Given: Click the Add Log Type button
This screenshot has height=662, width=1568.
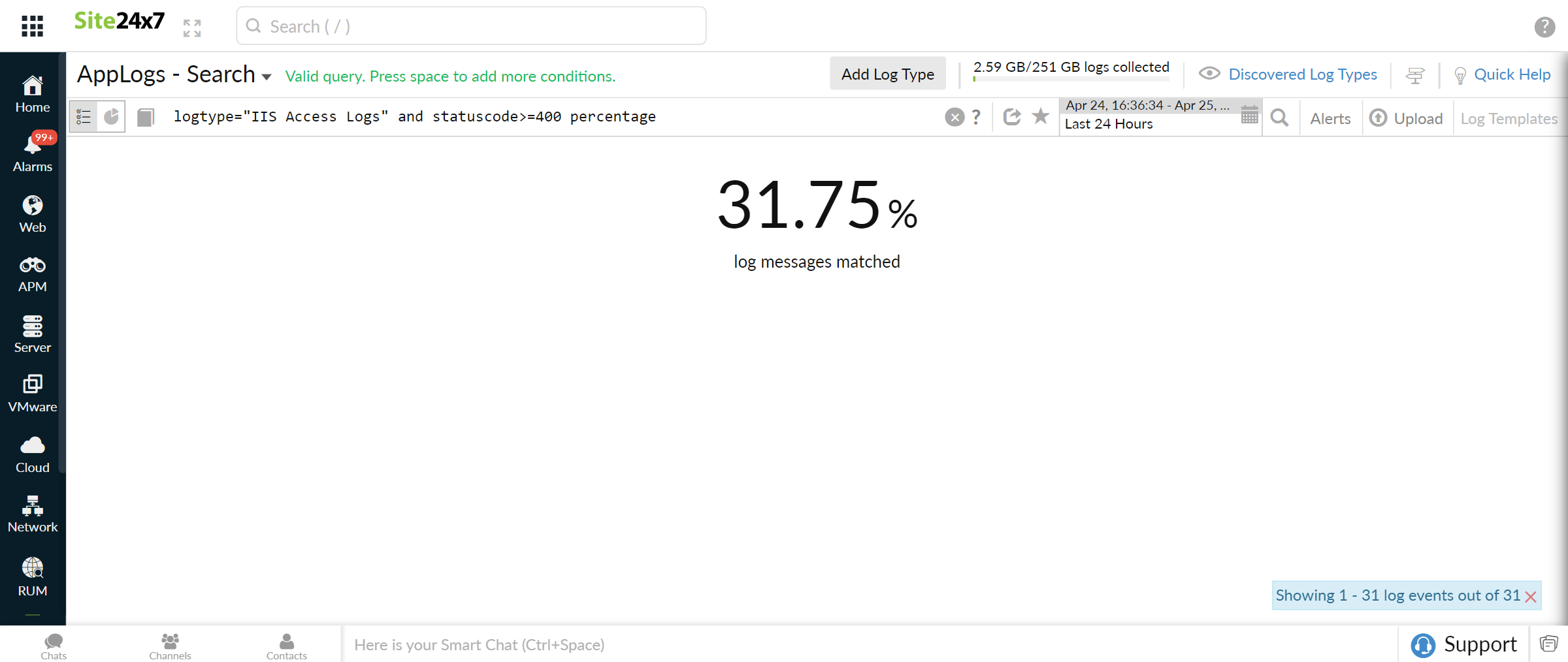Looking at the screenshot, I should click(x=887, y=74).
